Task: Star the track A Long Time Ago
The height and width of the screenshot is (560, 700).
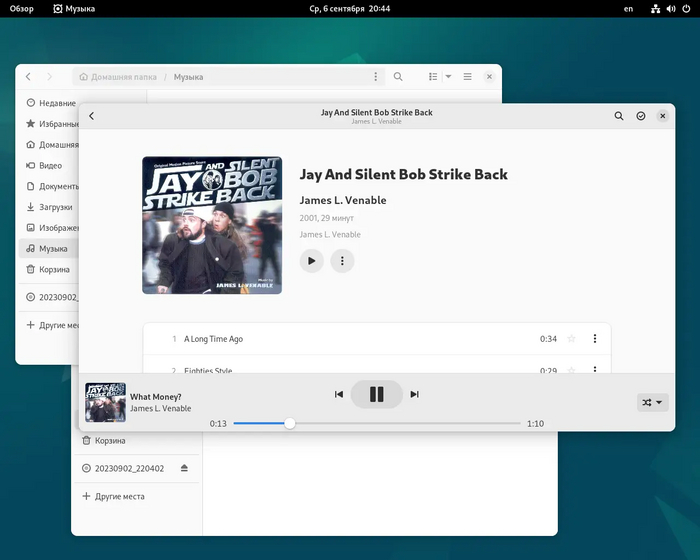Action: [x=571, y=339]
